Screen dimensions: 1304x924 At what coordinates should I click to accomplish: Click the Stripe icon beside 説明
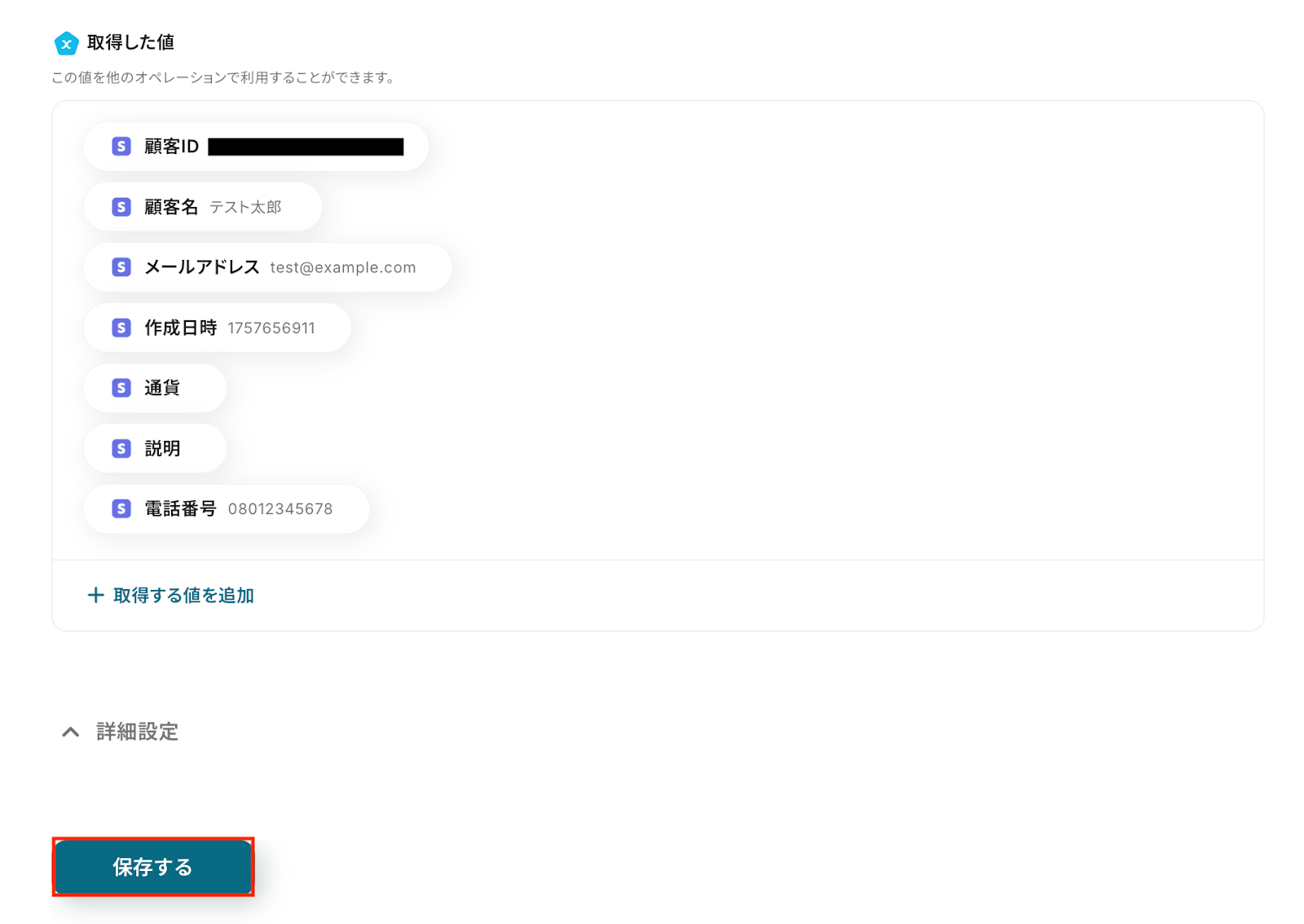(121, 448)
